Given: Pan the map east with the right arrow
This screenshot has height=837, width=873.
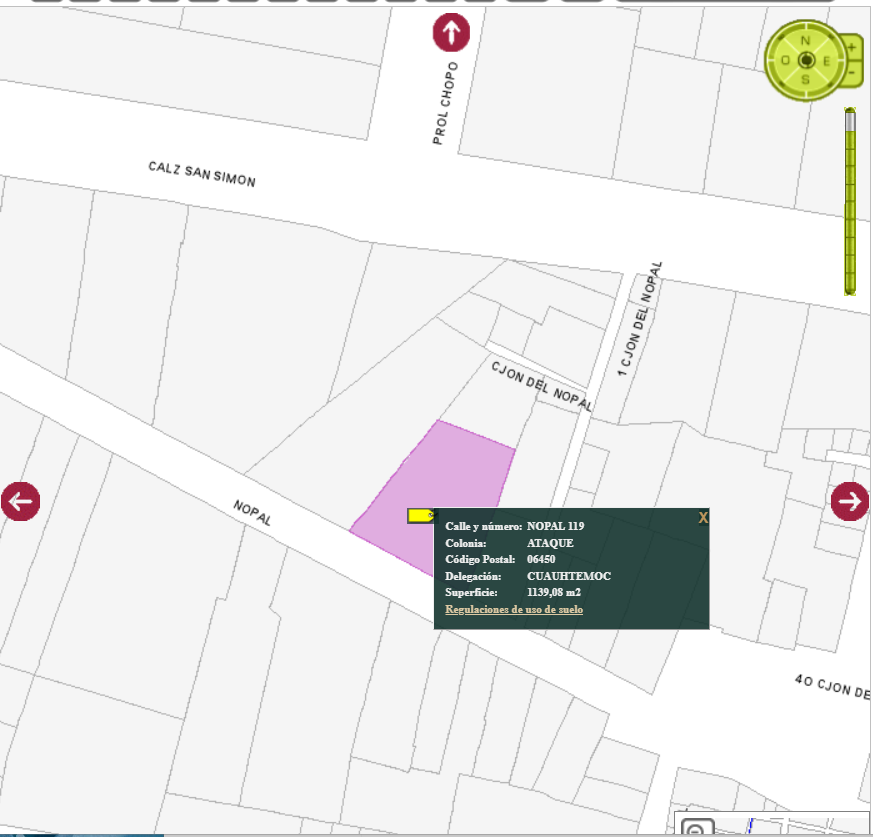Looking at the screenshot, I should coord(849,501).
